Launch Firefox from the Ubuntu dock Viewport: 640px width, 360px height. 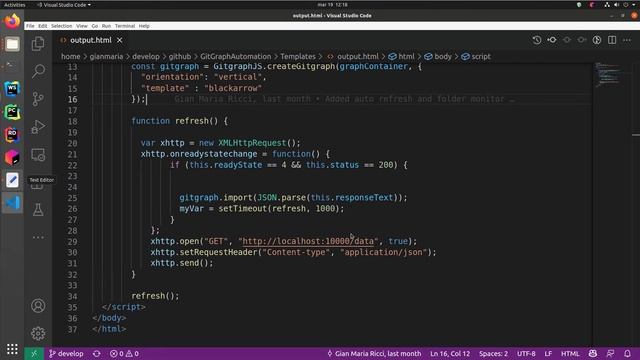point(12,20)
